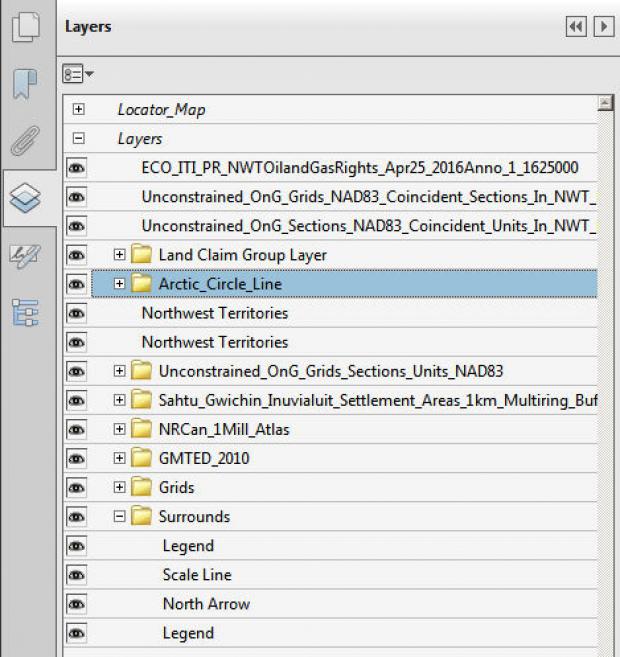Hide the NRCan_1Mill_Atlas layer
This screenshot has height=657, width=620.
tap(76, 429)
